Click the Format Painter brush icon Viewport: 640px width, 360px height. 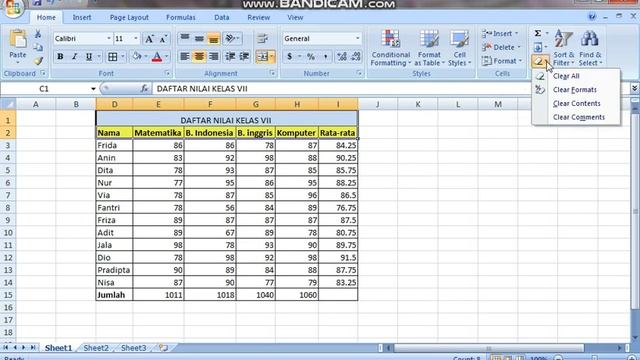pos(38,61)
